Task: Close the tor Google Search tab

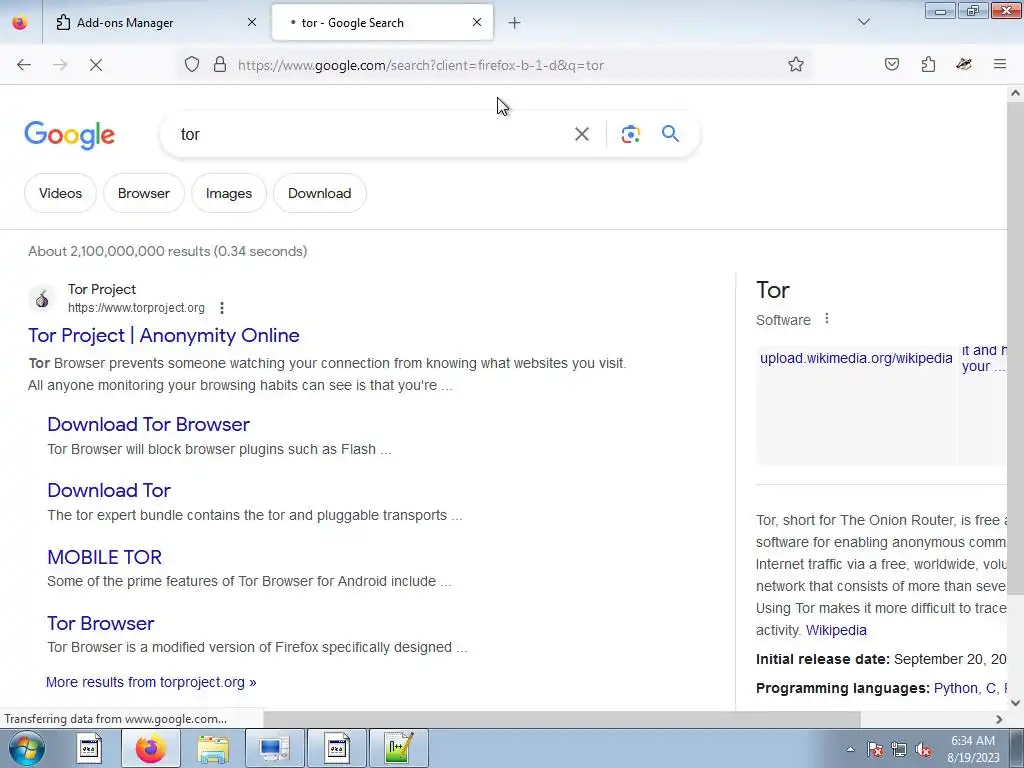Action: (477, 22)
